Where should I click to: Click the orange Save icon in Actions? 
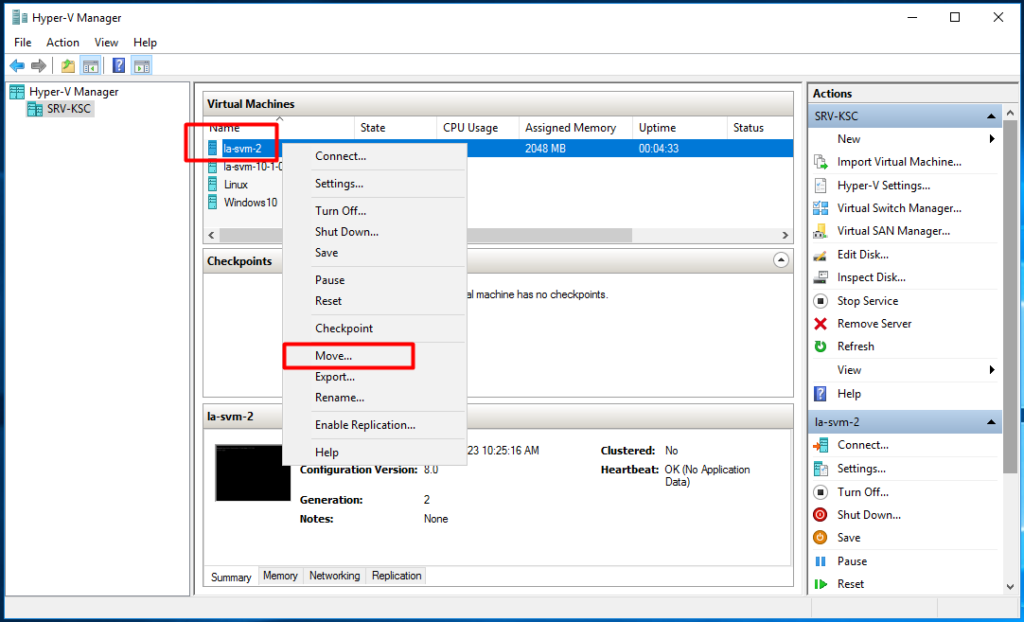[820, 538]
